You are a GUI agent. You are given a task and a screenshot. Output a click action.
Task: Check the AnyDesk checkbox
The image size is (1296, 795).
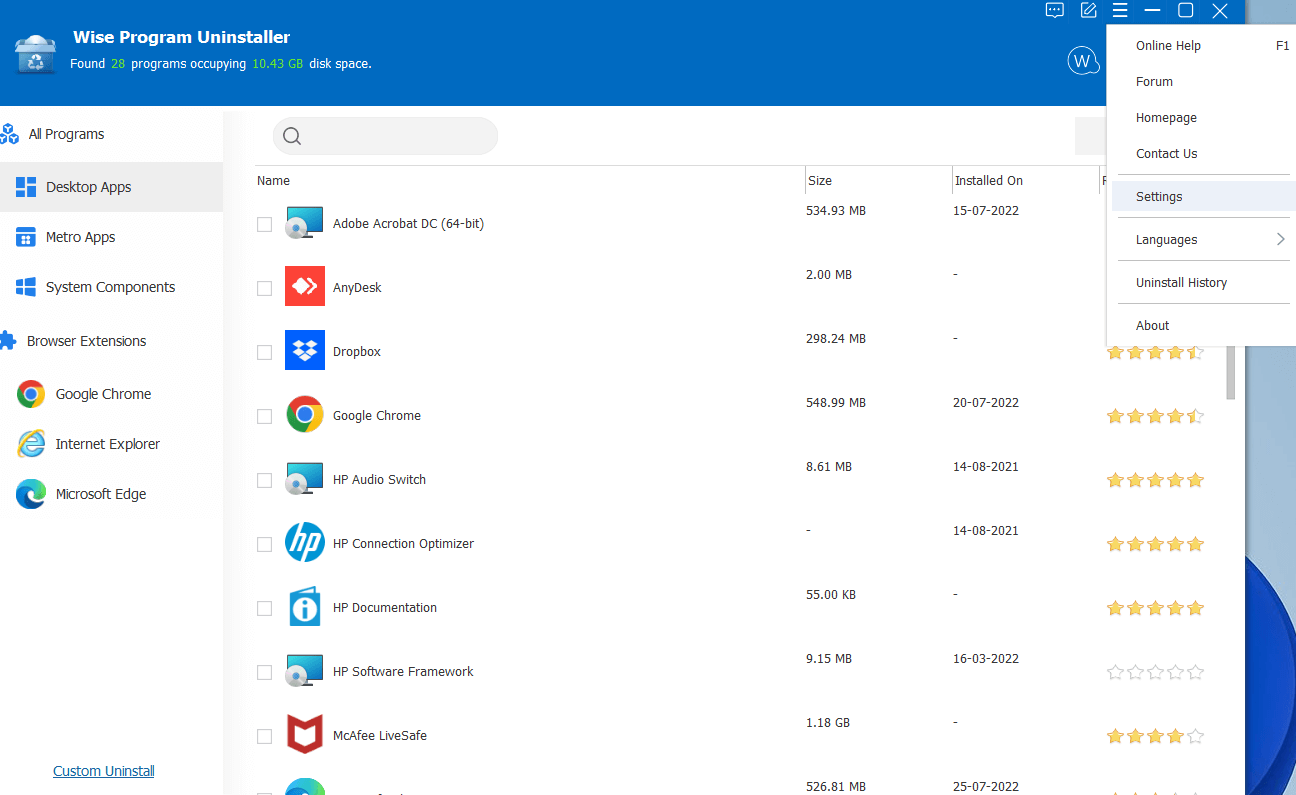click(x=264, y=288)
